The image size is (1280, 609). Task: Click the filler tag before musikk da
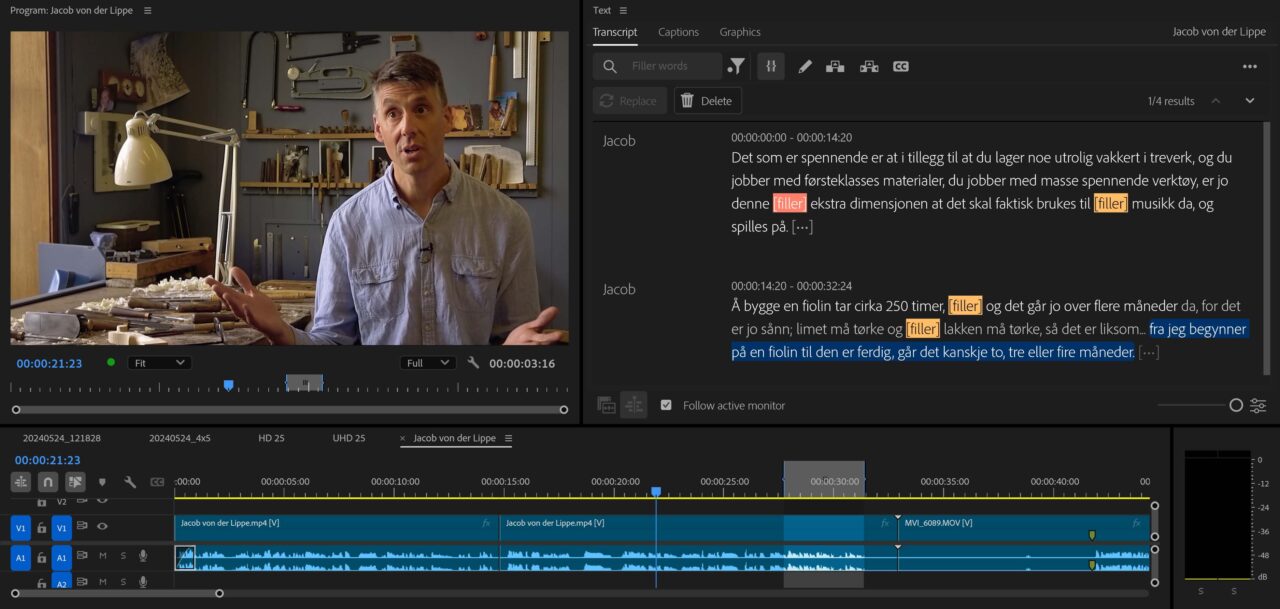(x=1110, y=203)
